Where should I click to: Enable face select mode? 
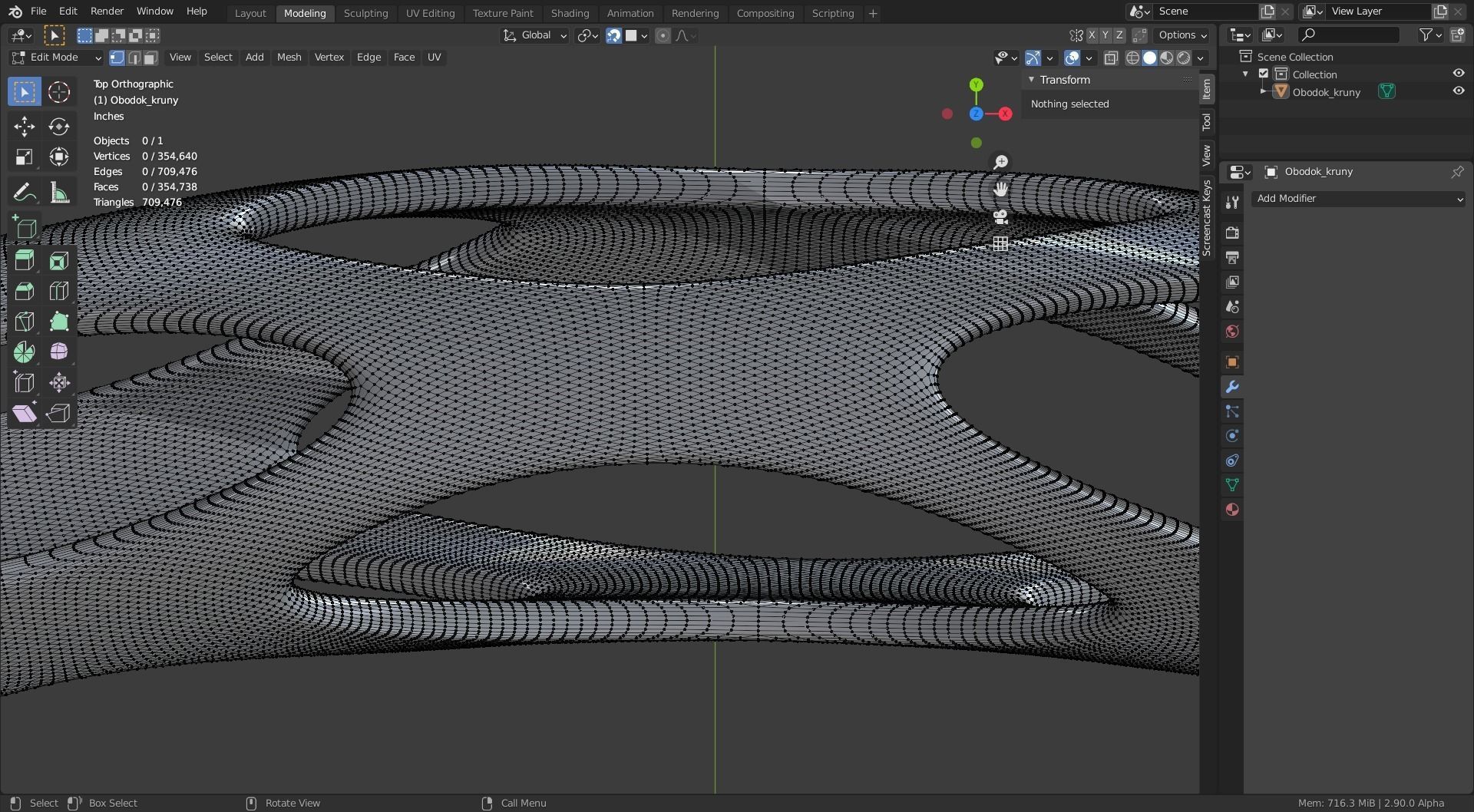pyautogui.click(x=151, y=58)
